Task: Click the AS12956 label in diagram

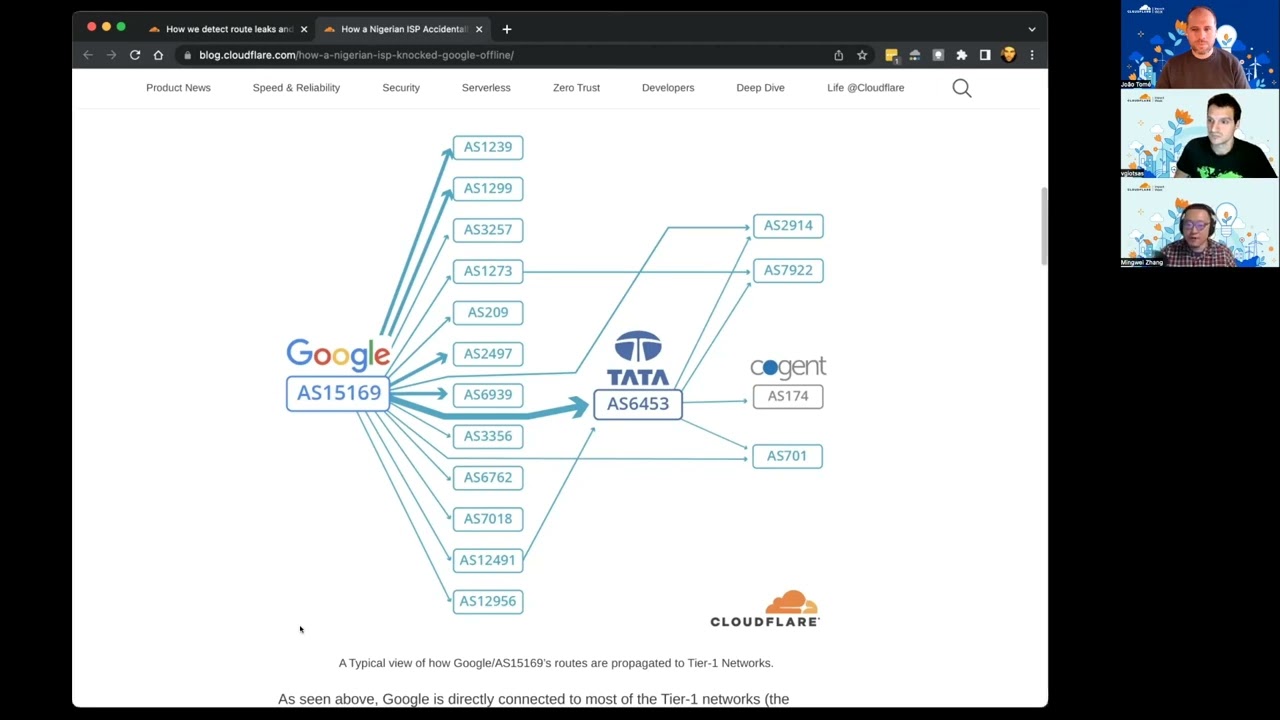Action: [488, 601]
